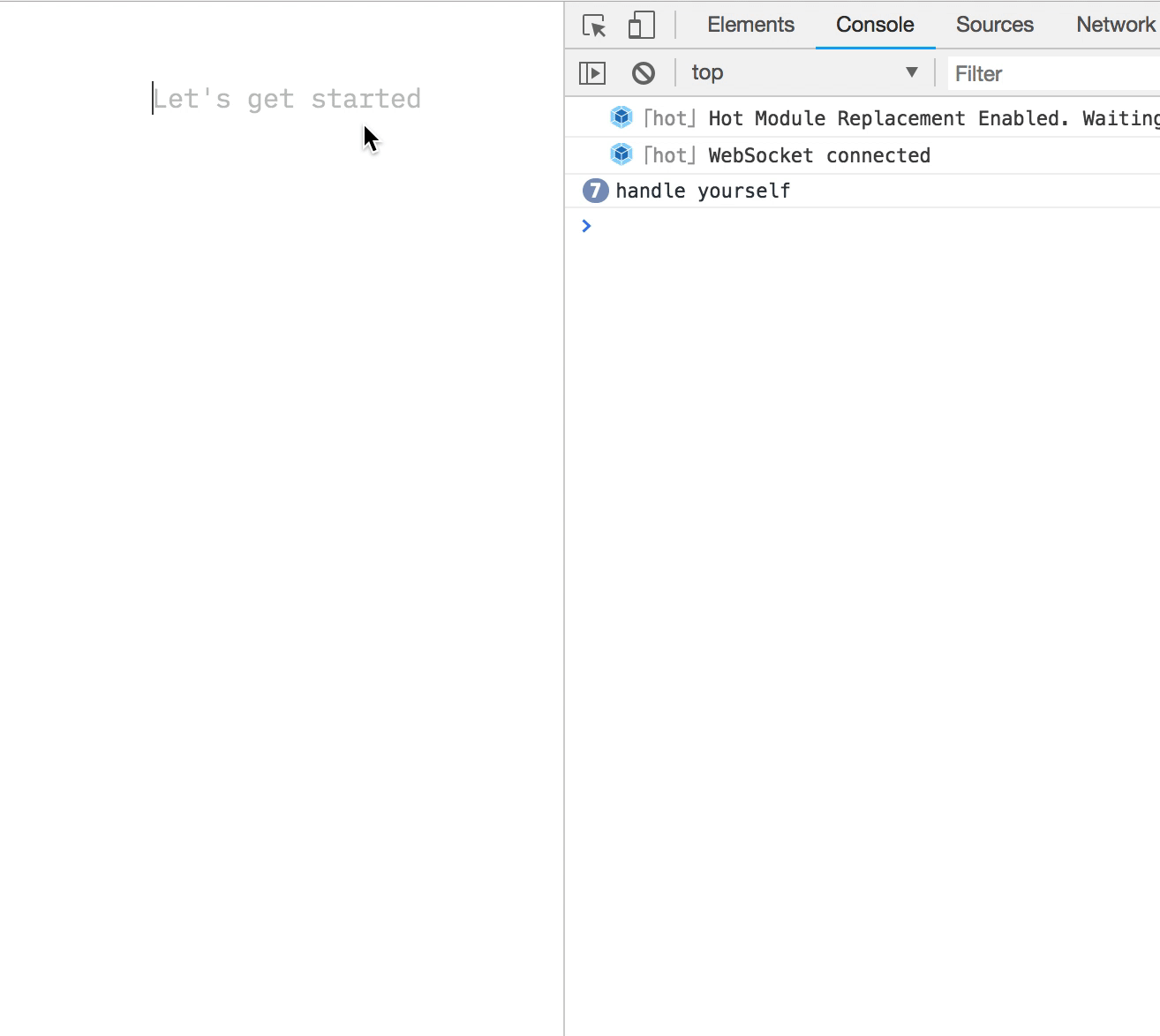Open the Sources panel
Image resolution: width=1160 pixels, height=1036 pixels.
coord(994,24)
